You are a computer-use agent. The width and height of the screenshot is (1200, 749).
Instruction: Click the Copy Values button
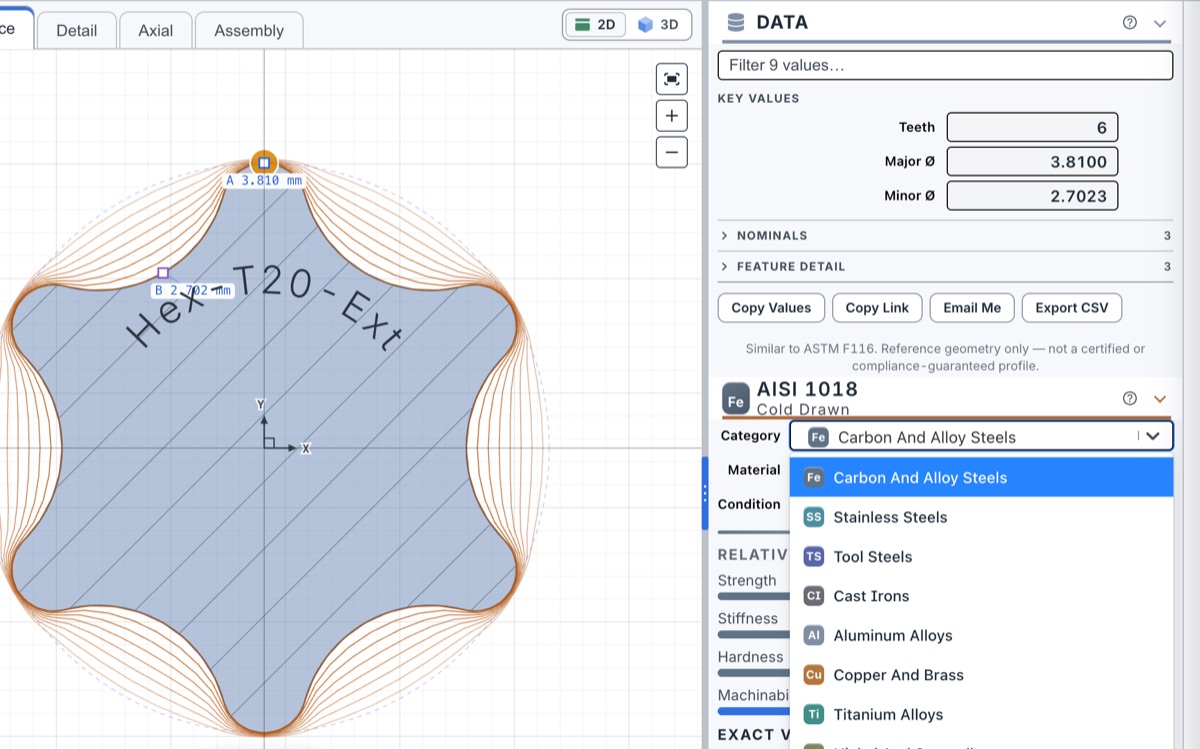[x=771, y=308]
